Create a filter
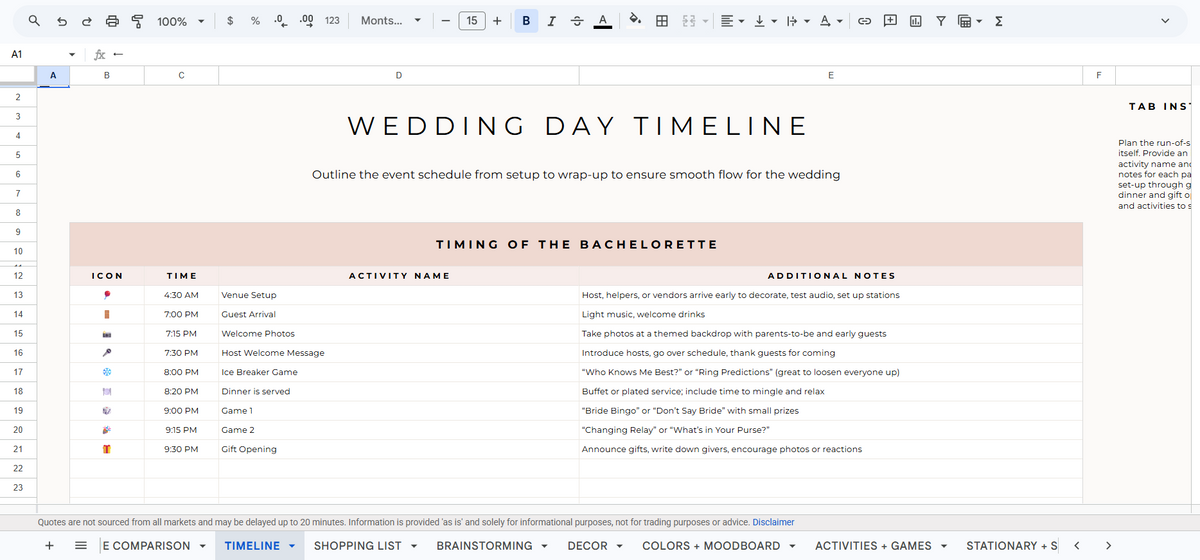Viewport: 1200px width, 560px height. pyautogui.click(x=941, y=20)
